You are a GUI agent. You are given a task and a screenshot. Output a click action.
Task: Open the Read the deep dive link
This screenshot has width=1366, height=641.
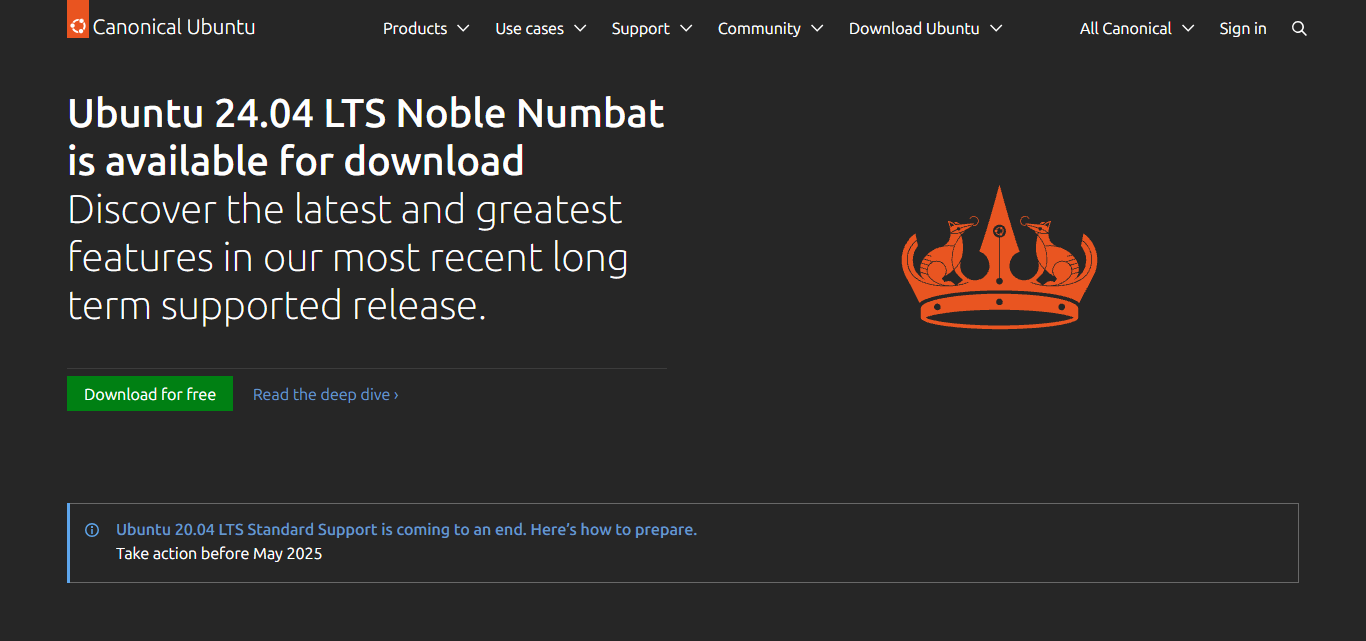pos(326,395)
